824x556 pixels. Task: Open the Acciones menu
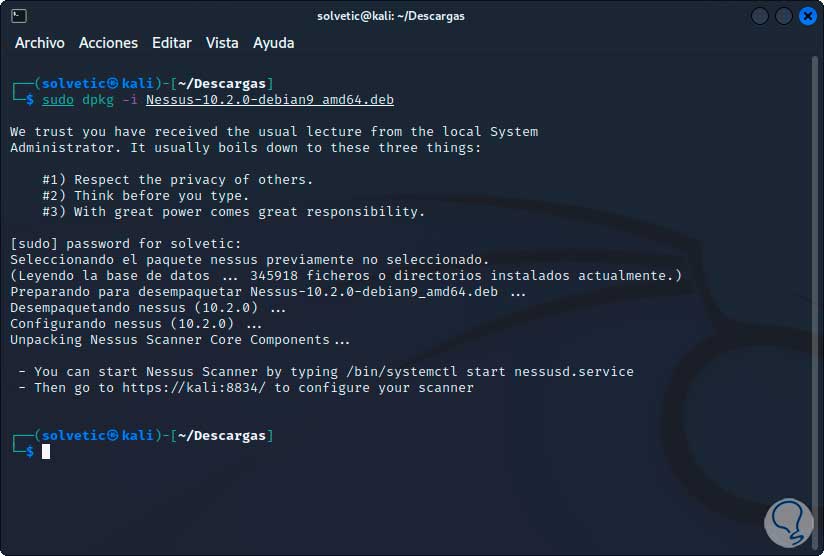click(108, 43)
